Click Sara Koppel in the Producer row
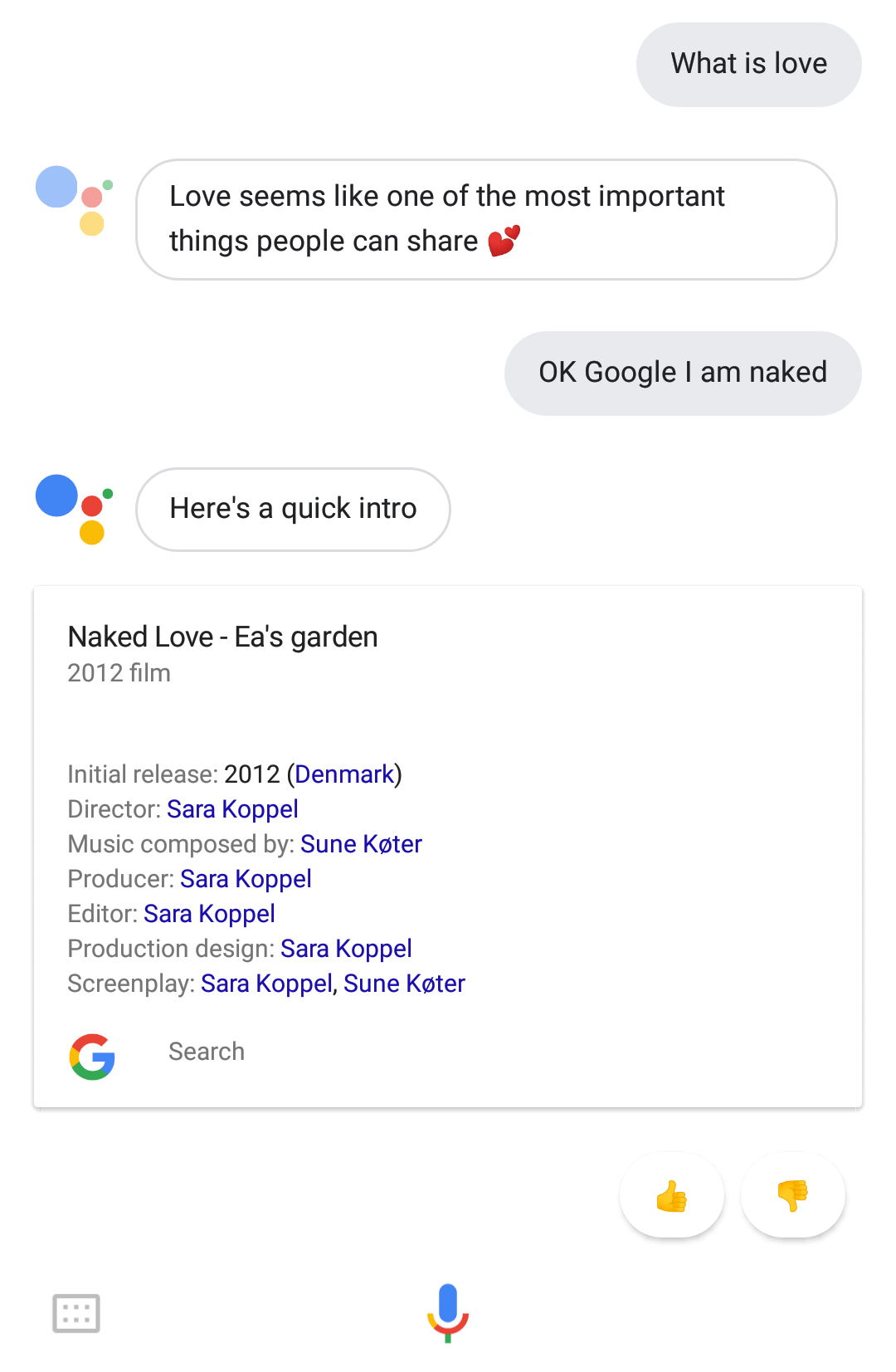896x1372 pixels. [x=246, y=879]
